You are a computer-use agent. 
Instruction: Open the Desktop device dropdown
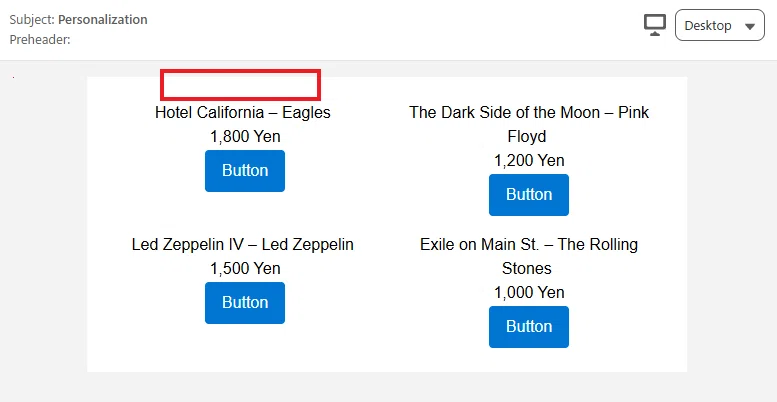click(x=720, y=25)
